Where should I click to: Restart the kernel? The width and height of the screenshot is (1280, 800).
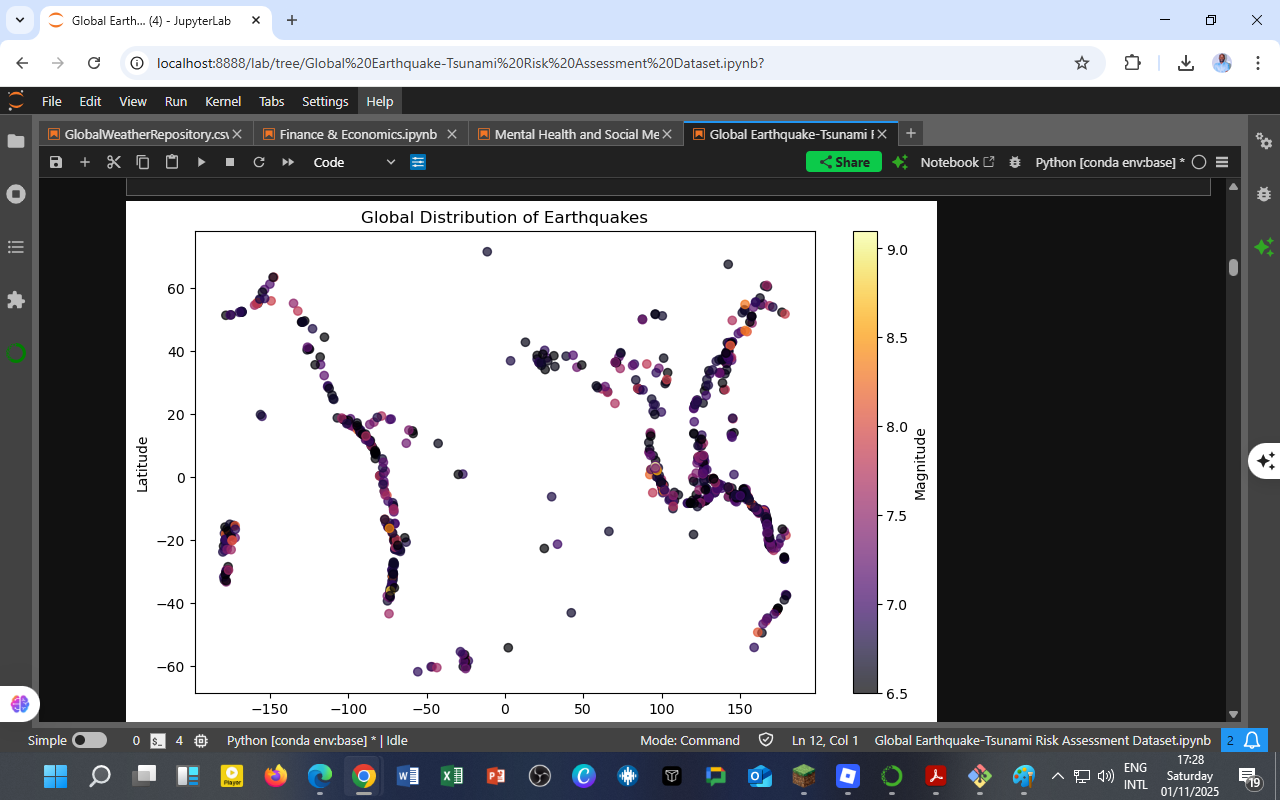[x=259, y=161]
